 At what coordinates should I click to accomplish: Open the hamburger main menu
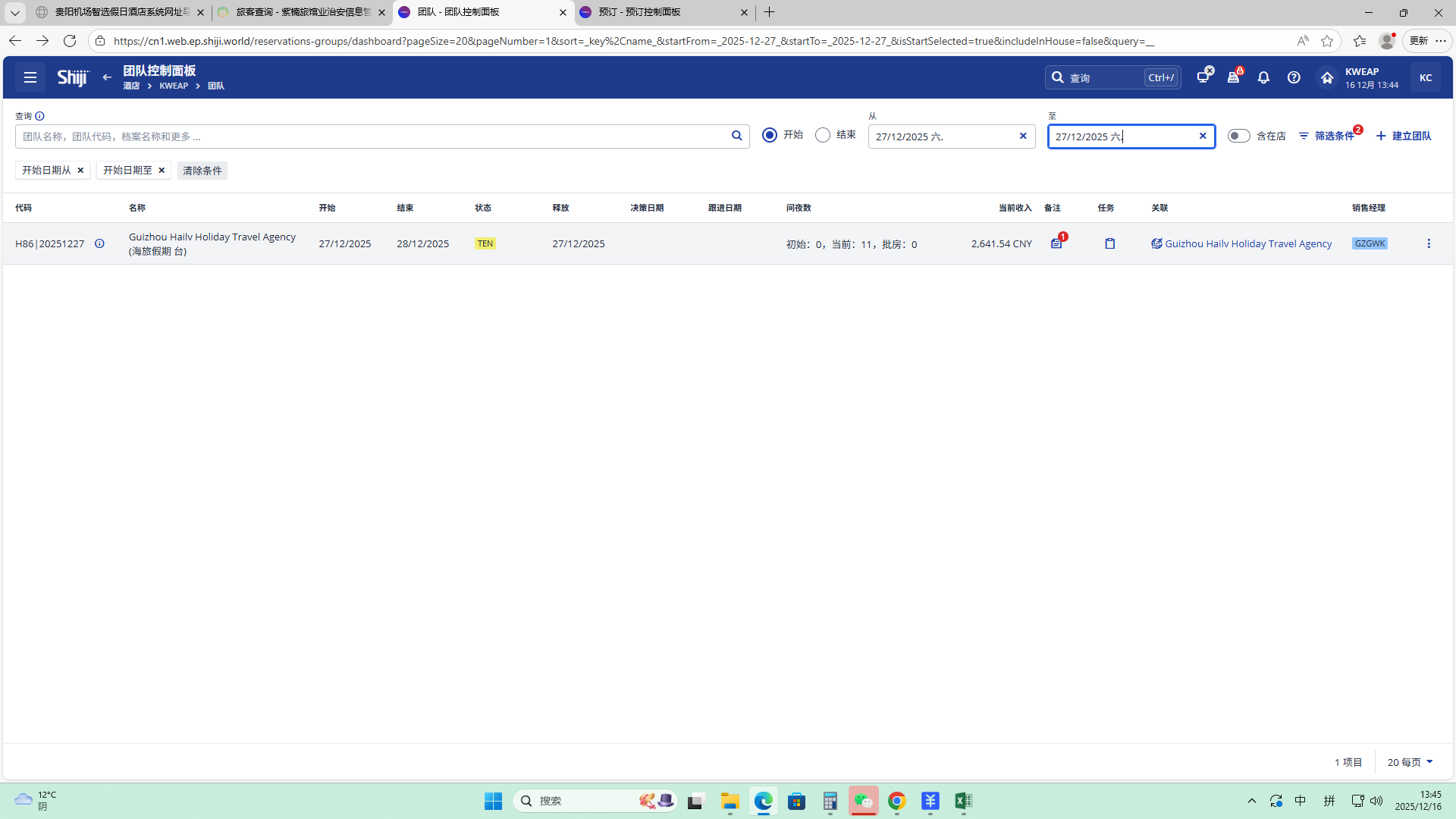pyautogui.click(x=30, y=77)
